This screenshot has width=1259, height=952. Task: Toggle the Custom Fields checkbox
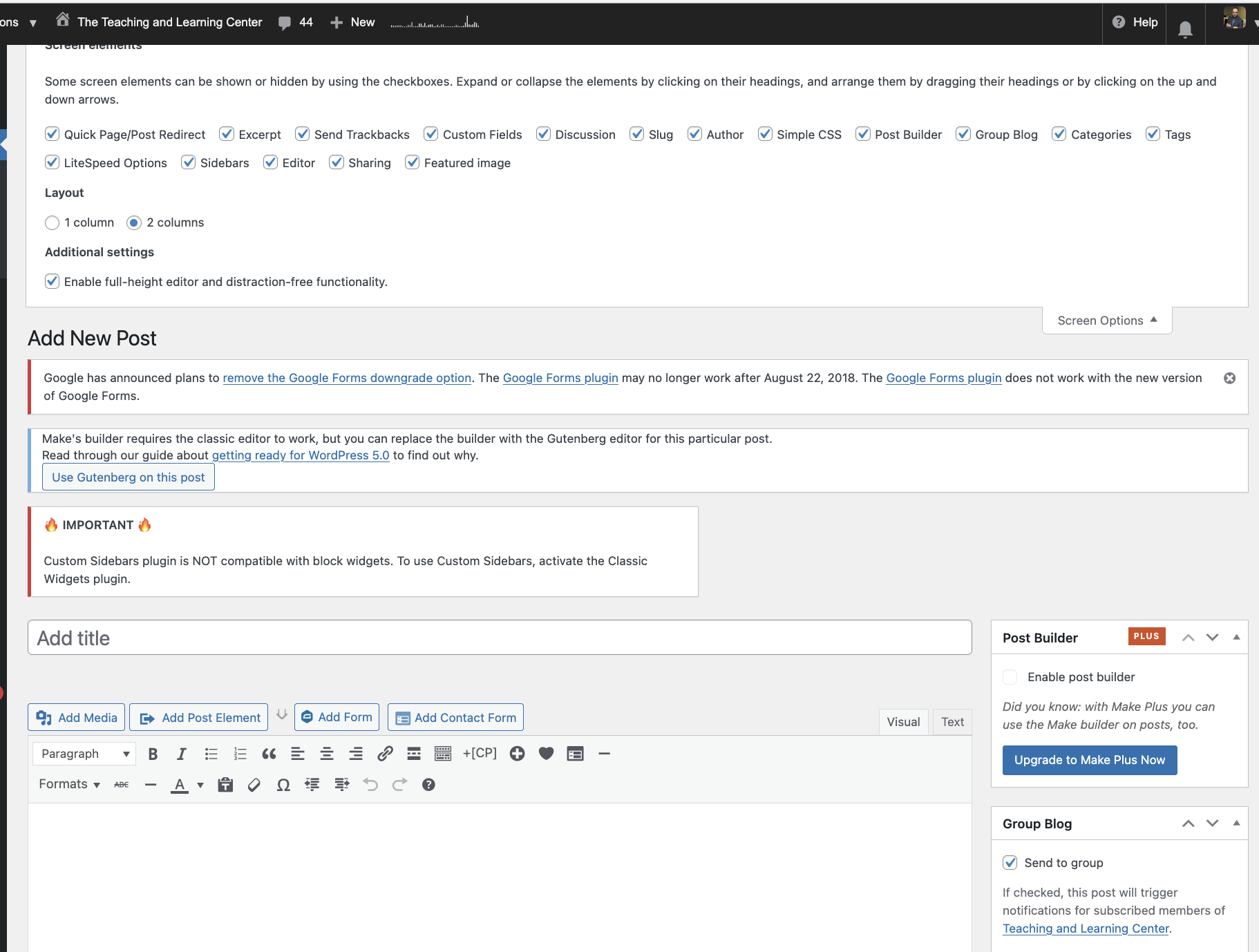(430, 134)
